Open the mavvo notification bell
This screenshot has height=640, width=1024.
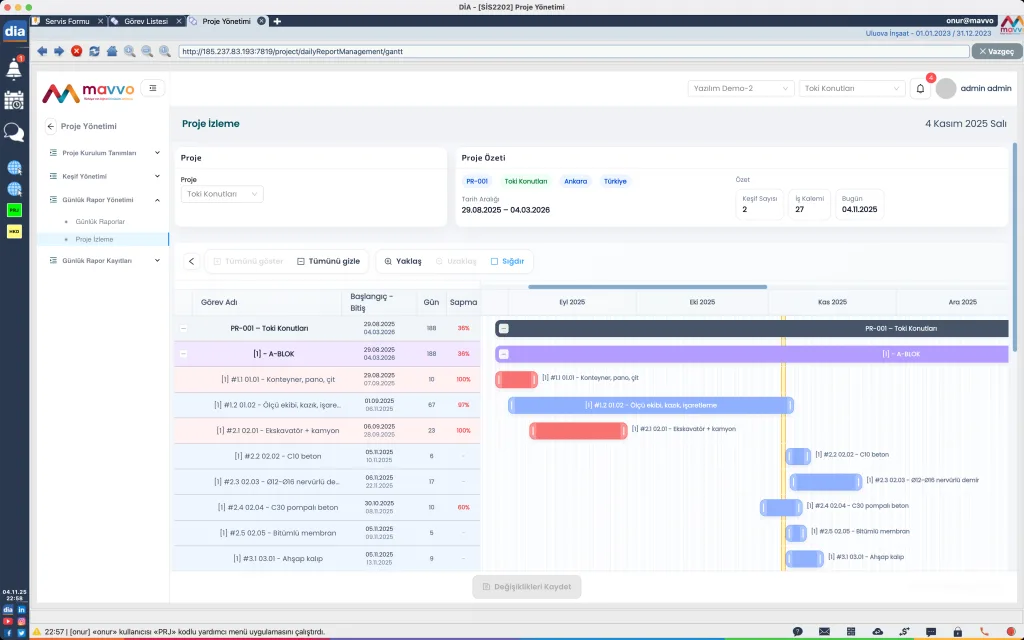click(921, 88)
